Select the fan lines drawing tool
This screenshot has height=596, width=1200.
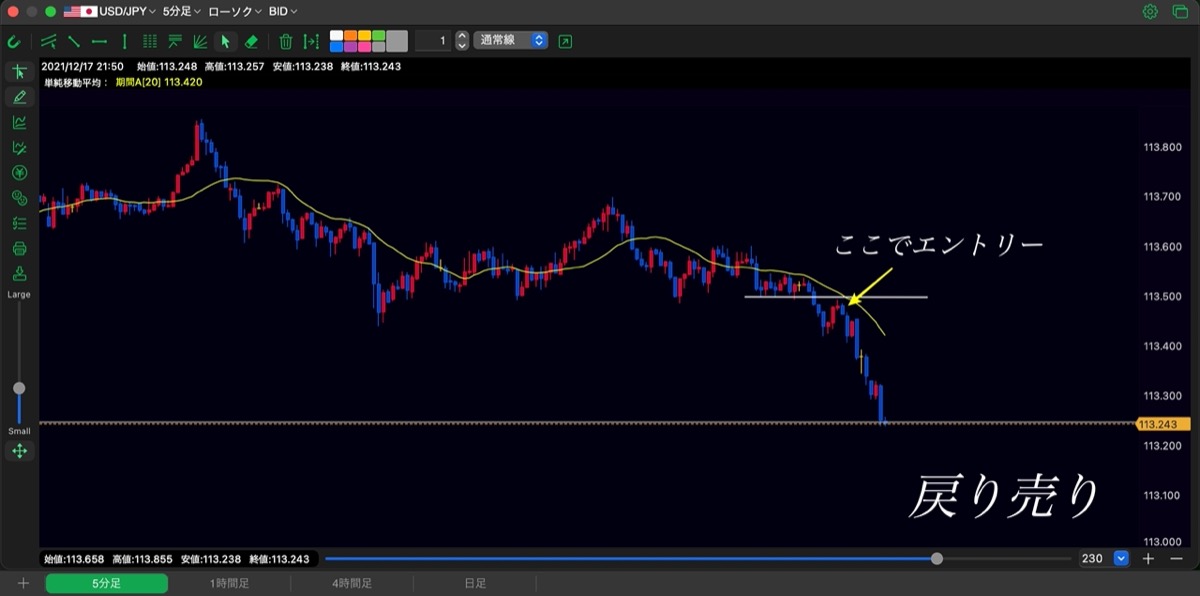click(x=200, y=41)
